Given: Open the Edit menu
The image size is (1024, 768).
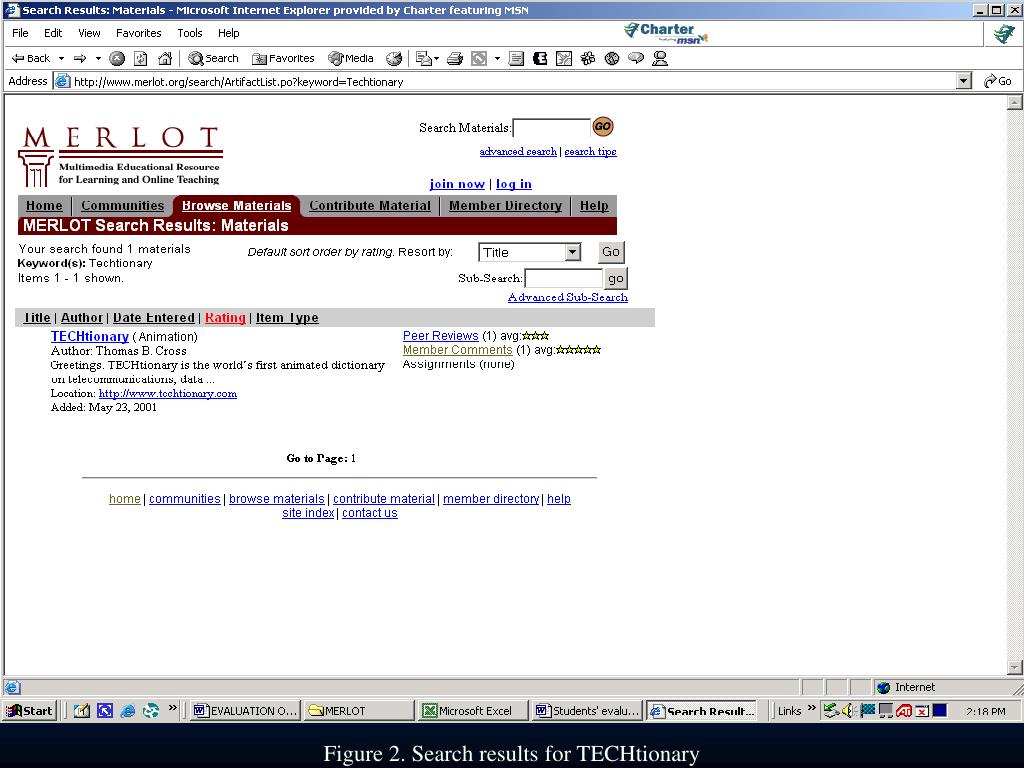Looking at the screenshot, I should click(x=53, y=33).
